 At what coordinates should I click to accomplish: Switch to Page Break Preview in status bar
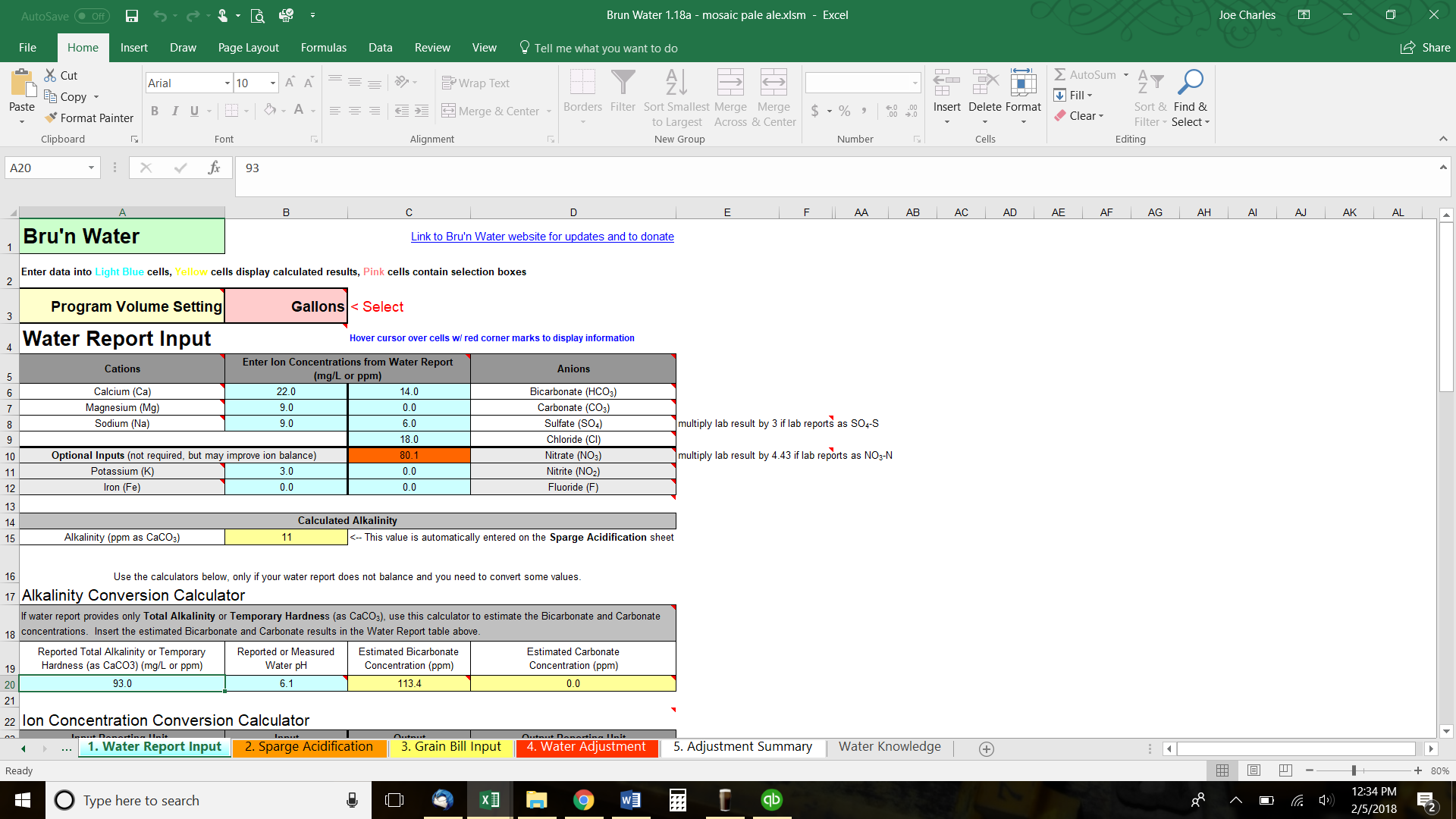1285,770
